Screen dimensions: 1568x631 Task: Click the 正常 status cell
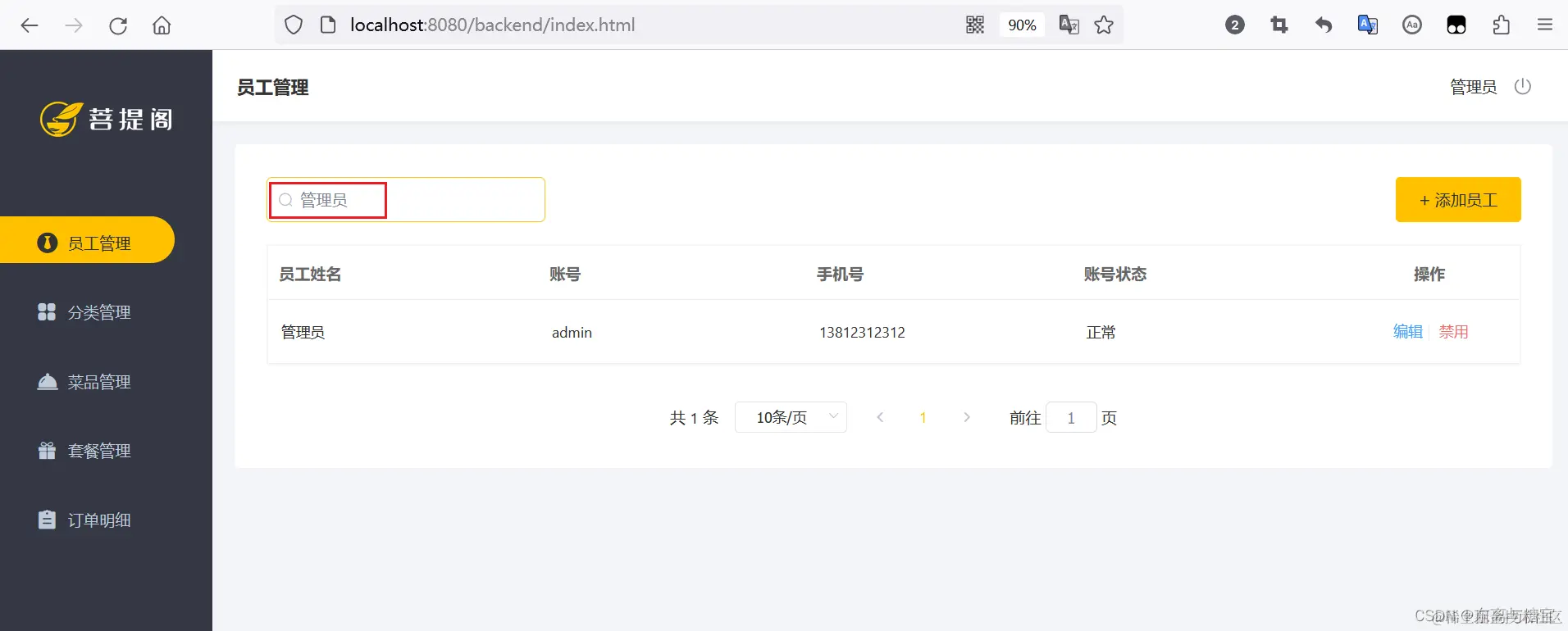coord(1101,332)
